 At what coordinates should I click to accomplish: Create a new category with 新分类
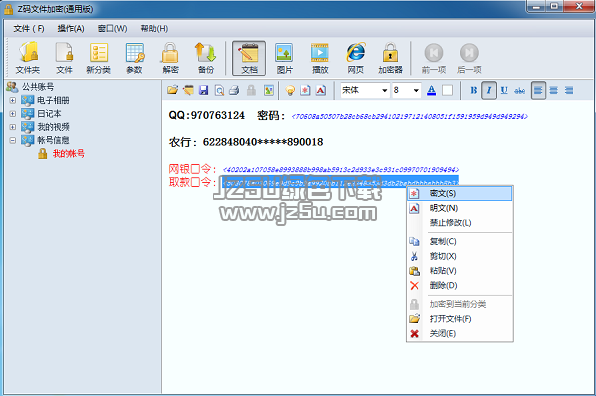(x=98, y=58)
